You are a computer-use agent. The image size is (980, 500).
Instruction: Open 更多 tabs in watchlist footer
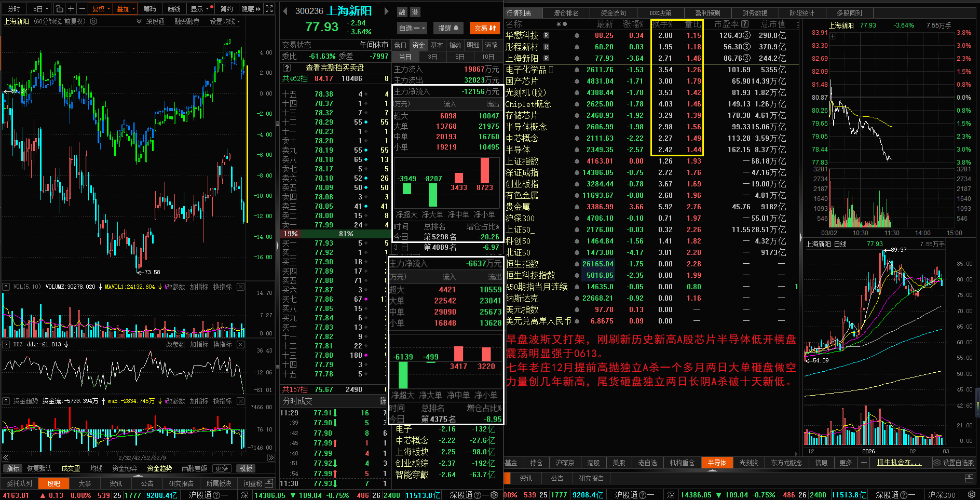point(846,462)
